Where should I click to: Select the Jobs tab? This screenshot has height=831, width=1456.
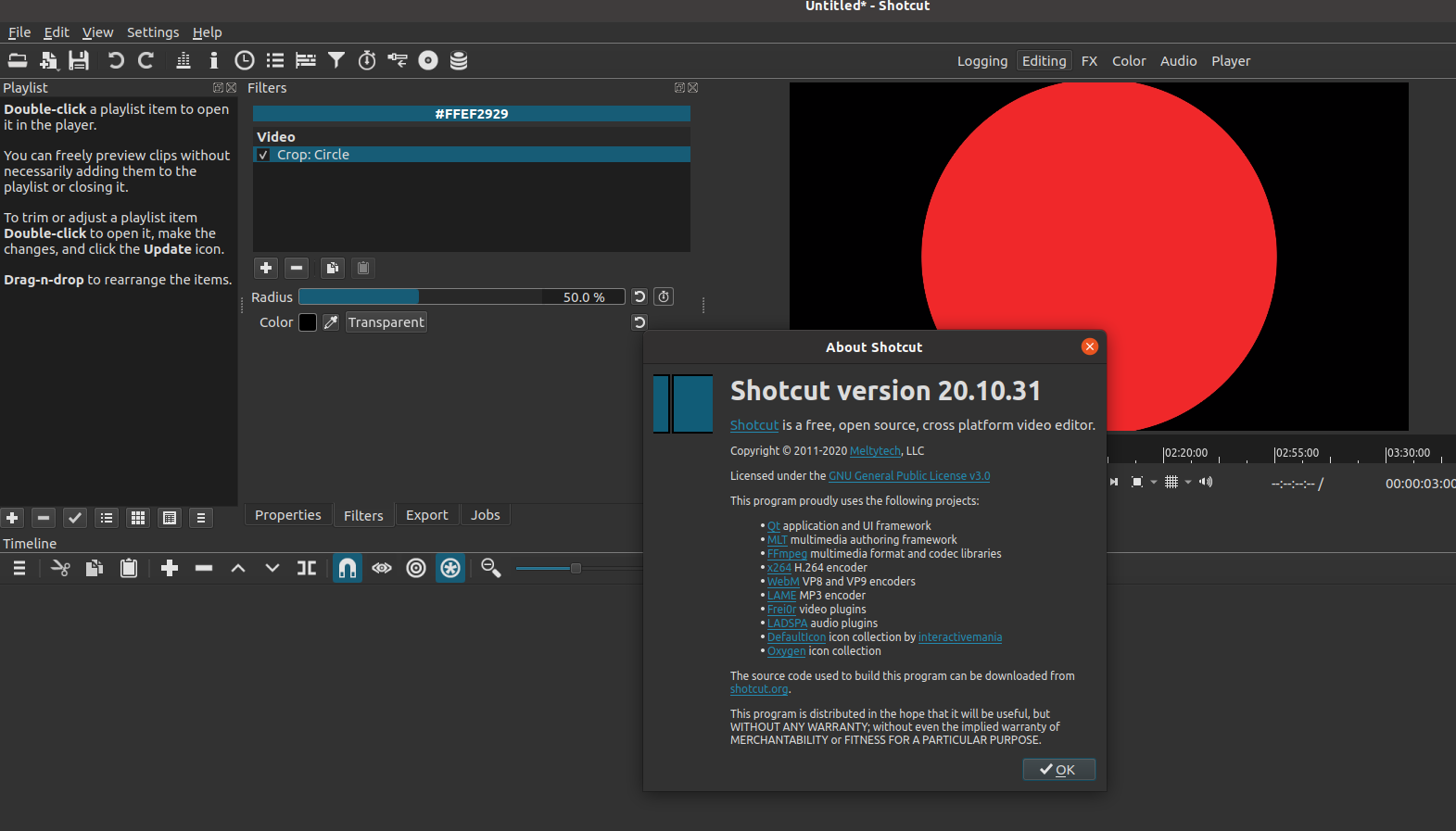point(486,515)
